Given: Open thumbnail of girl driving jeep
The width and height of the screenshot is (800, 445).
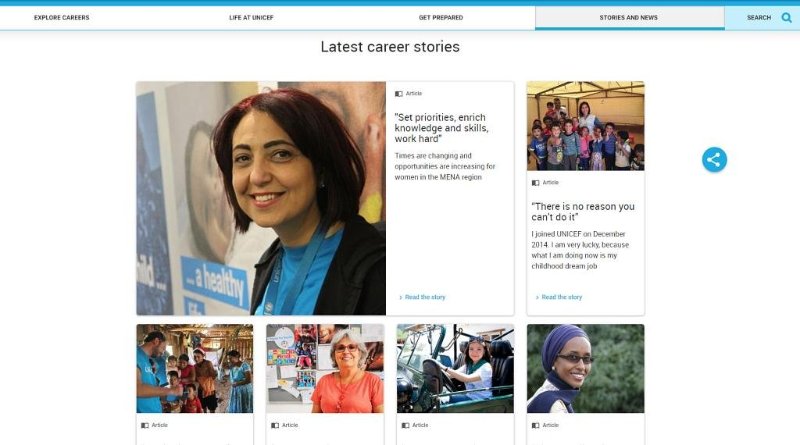Looking at the screenshot, I should coord(455,368).
